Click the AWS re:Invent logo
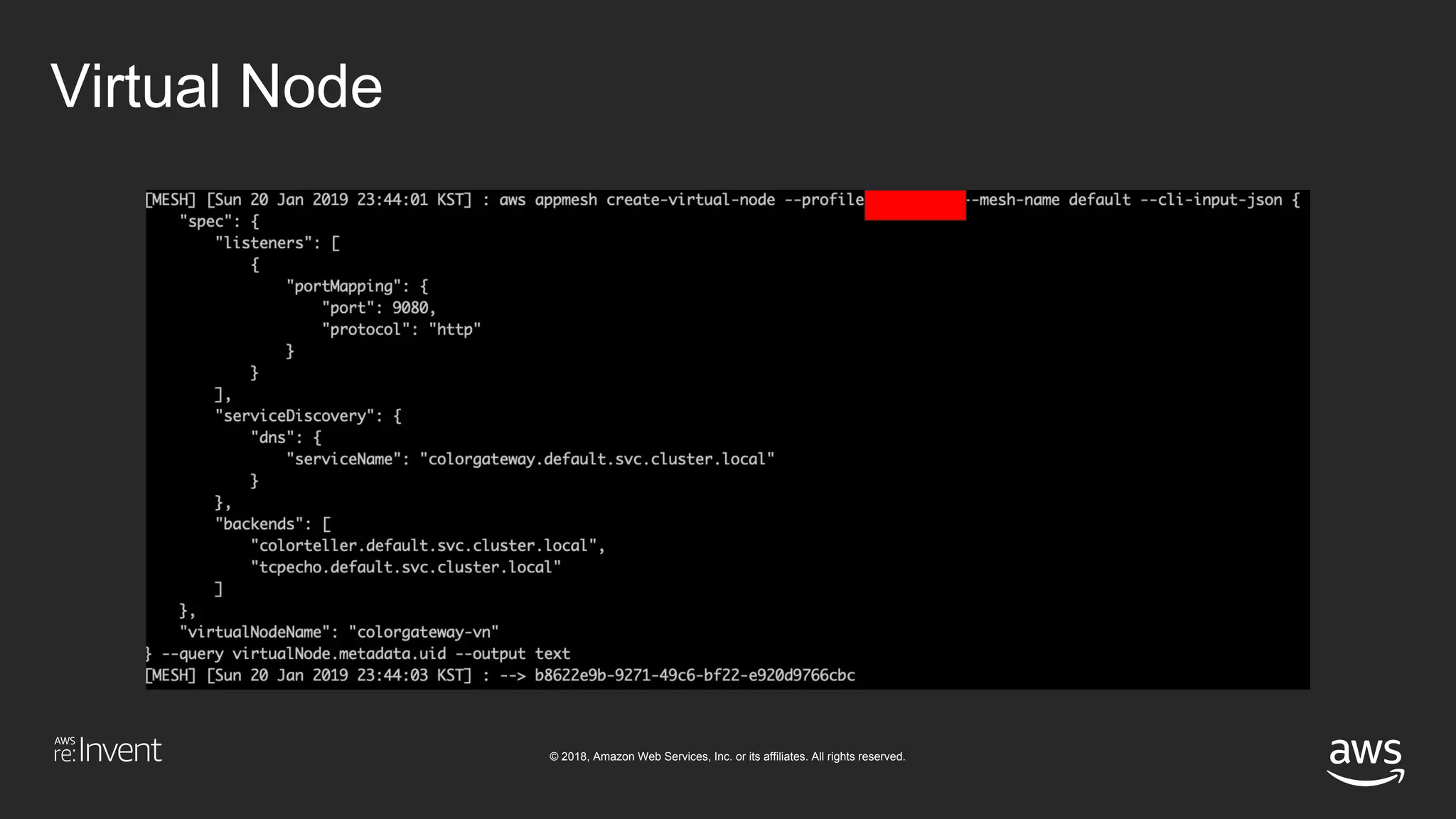1456x819 pixels. click(108, 751)
